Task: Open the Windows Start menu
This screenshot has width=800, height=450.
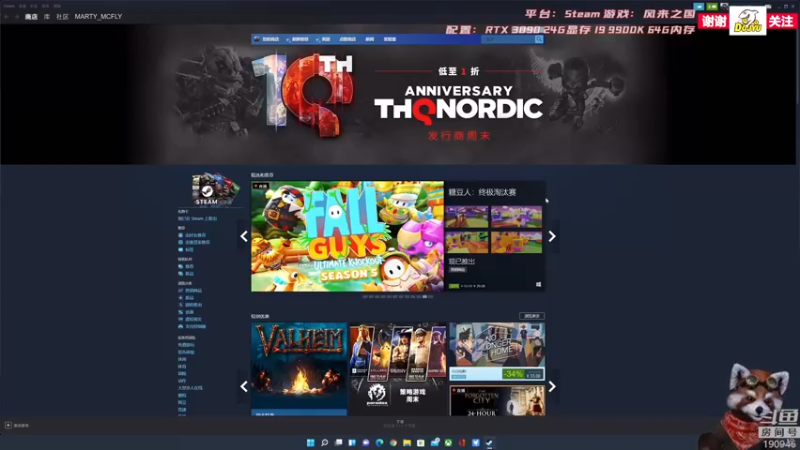Action: pyautogui.click(x=310, y=442)
